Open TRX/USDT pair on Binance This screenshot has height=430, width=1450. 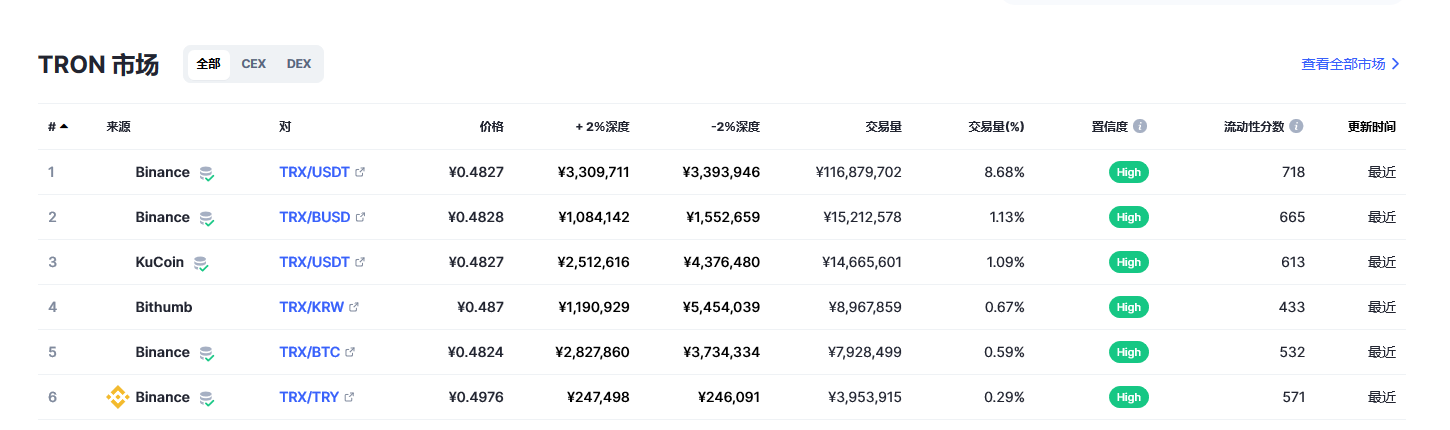(314, 172)
